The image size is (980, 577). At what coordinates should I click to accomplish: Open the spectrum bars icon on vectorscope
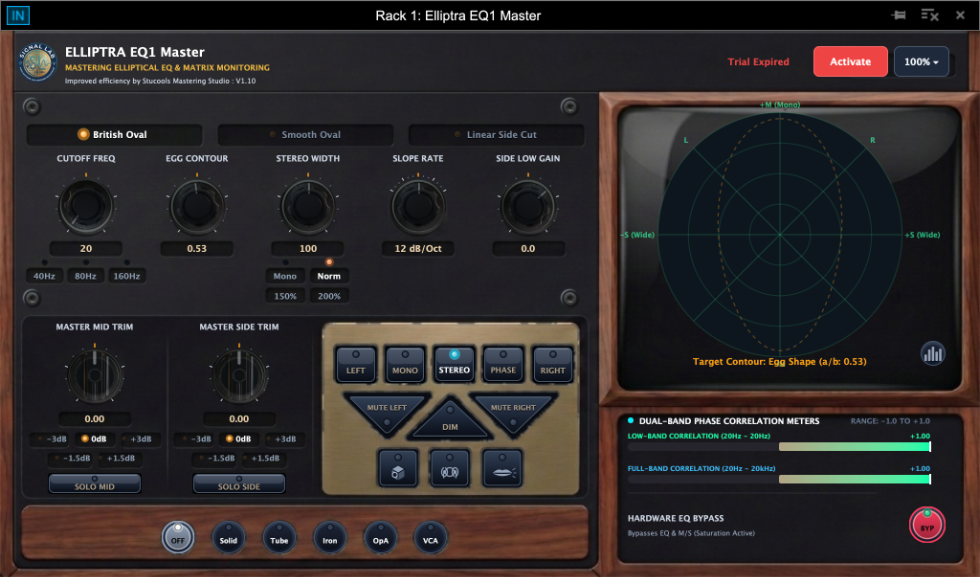click(932, 354)
